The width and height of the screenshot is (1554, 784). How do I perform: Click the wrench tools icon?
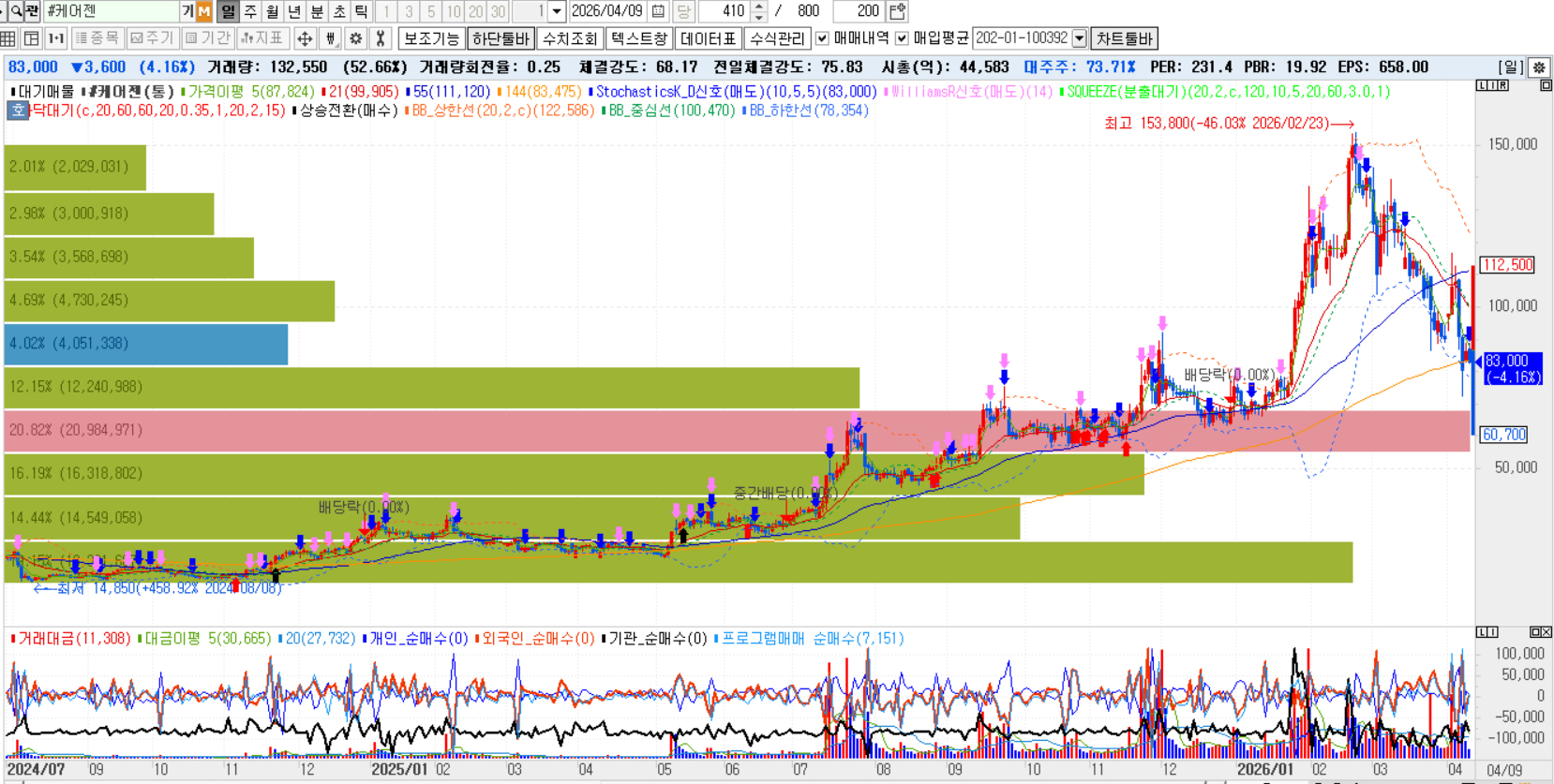click(381, 38)
